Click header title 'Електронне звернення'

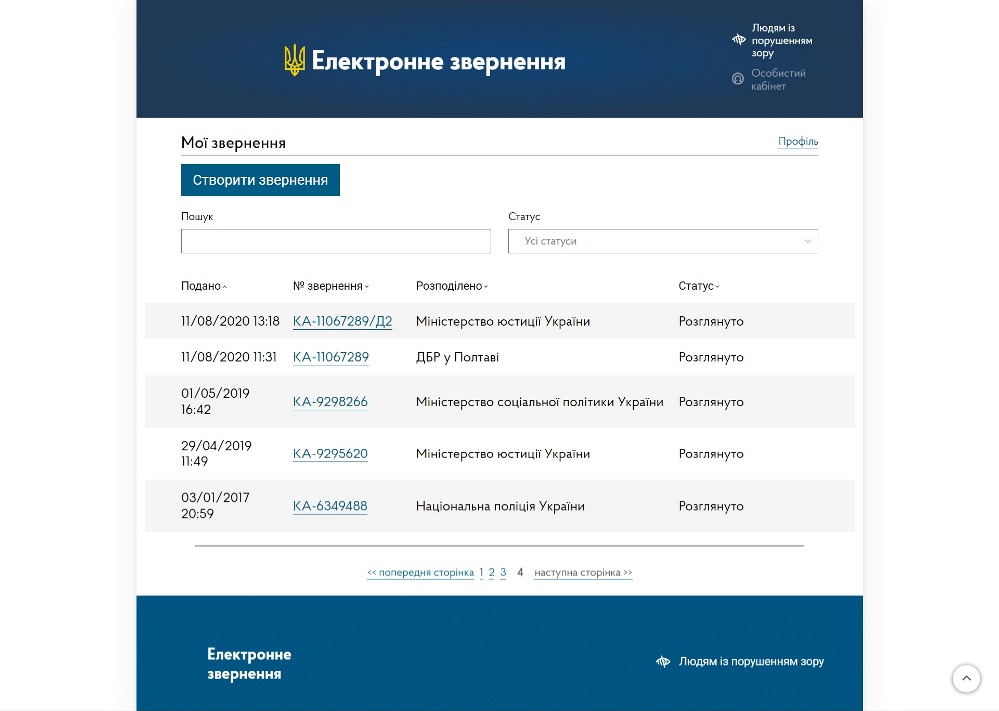pyautogui.click(x=438, y=61)
